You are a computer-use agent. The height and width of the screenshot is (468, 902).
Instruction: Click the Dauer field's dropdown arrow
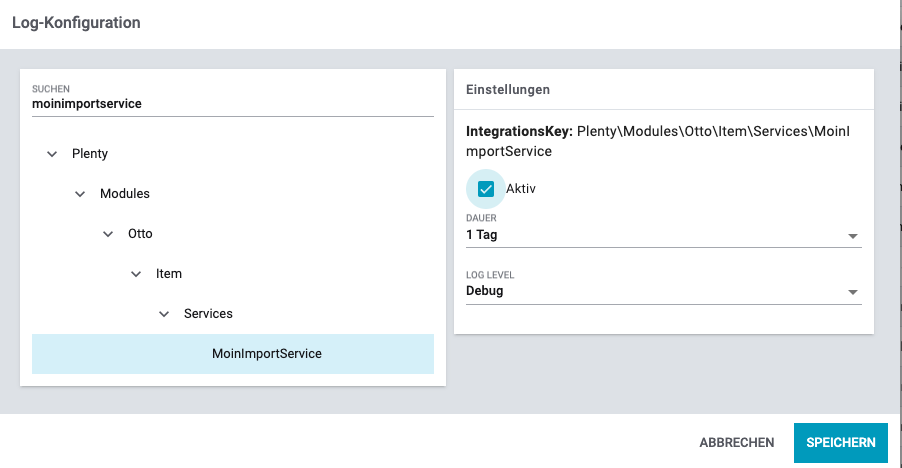pyautogui.click(x=852, y=237)
